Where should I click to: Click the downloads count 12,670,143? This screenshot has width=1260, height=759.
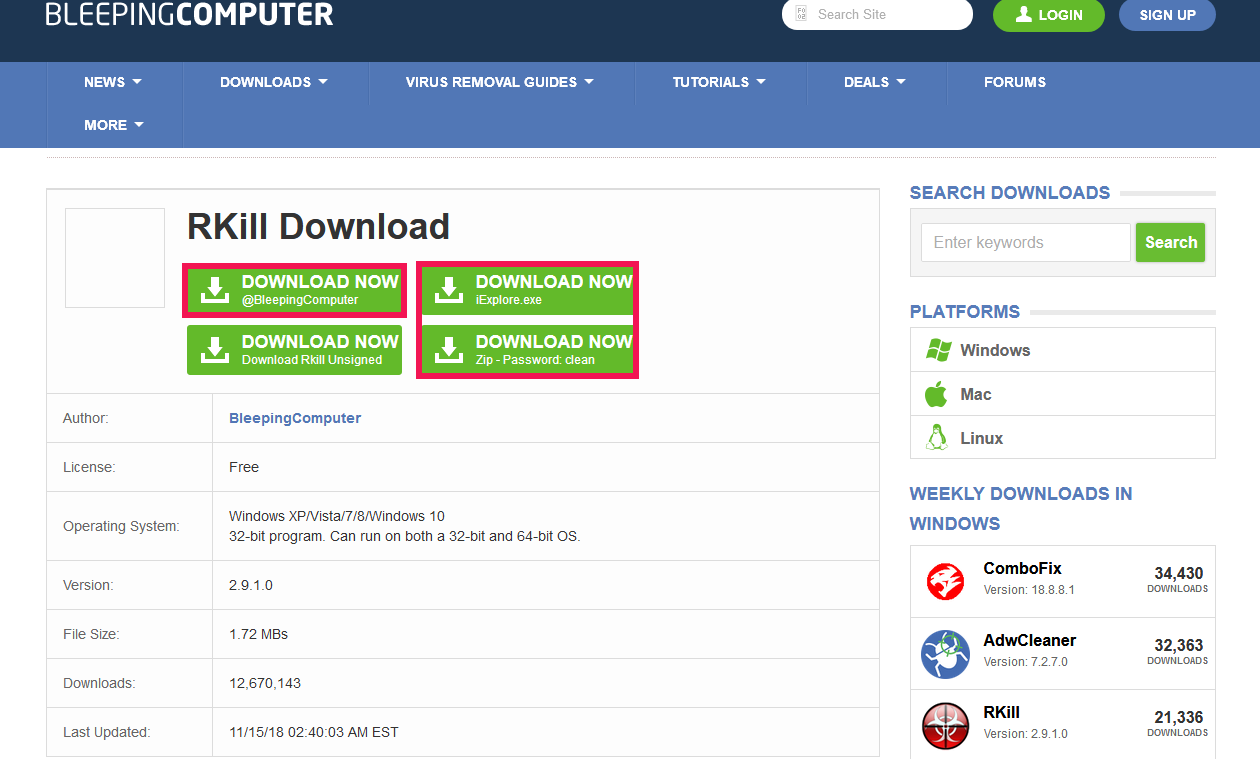pyautogui.click(x=265, y=683)
